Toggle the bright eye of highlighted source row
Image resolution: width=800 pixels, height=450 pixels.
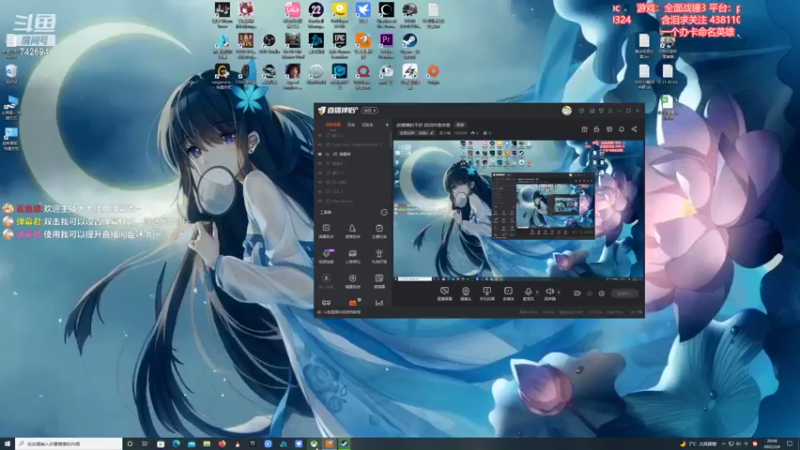[x=320, y=154]
